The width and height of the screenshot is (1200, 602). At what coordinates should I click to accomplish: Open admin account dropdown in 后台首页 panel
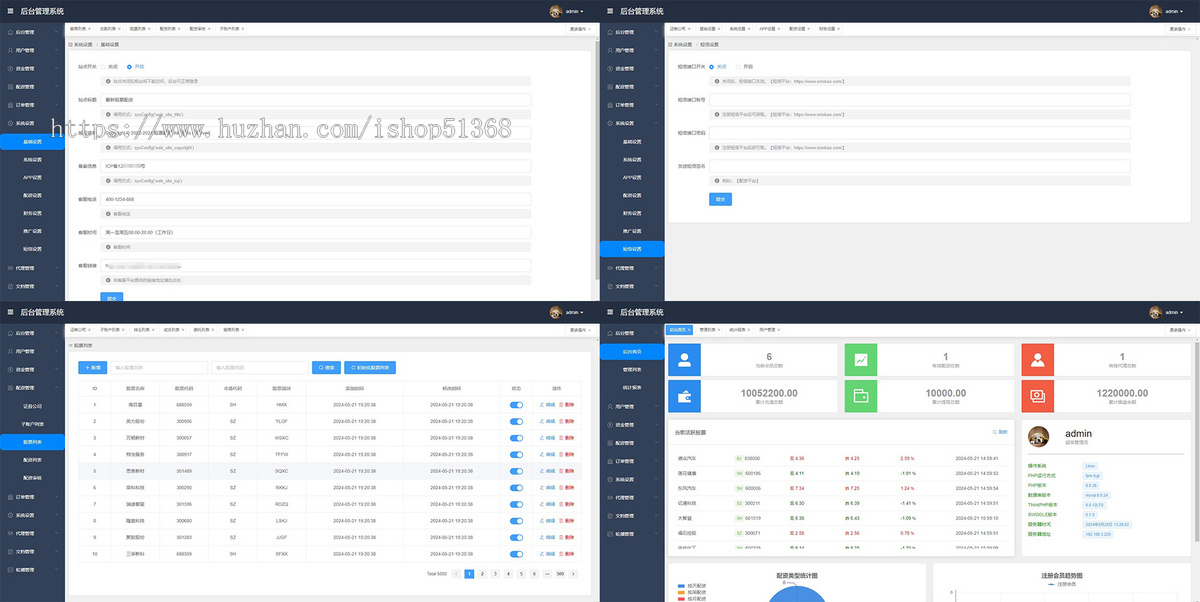pos(1175,312)
